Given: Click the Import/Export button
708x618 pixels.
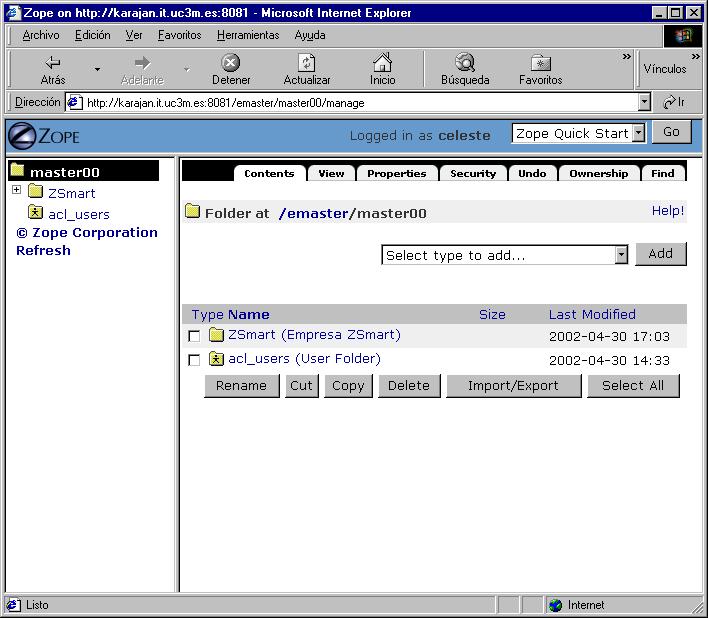Looking at the screenshot, I should point(513,386).
